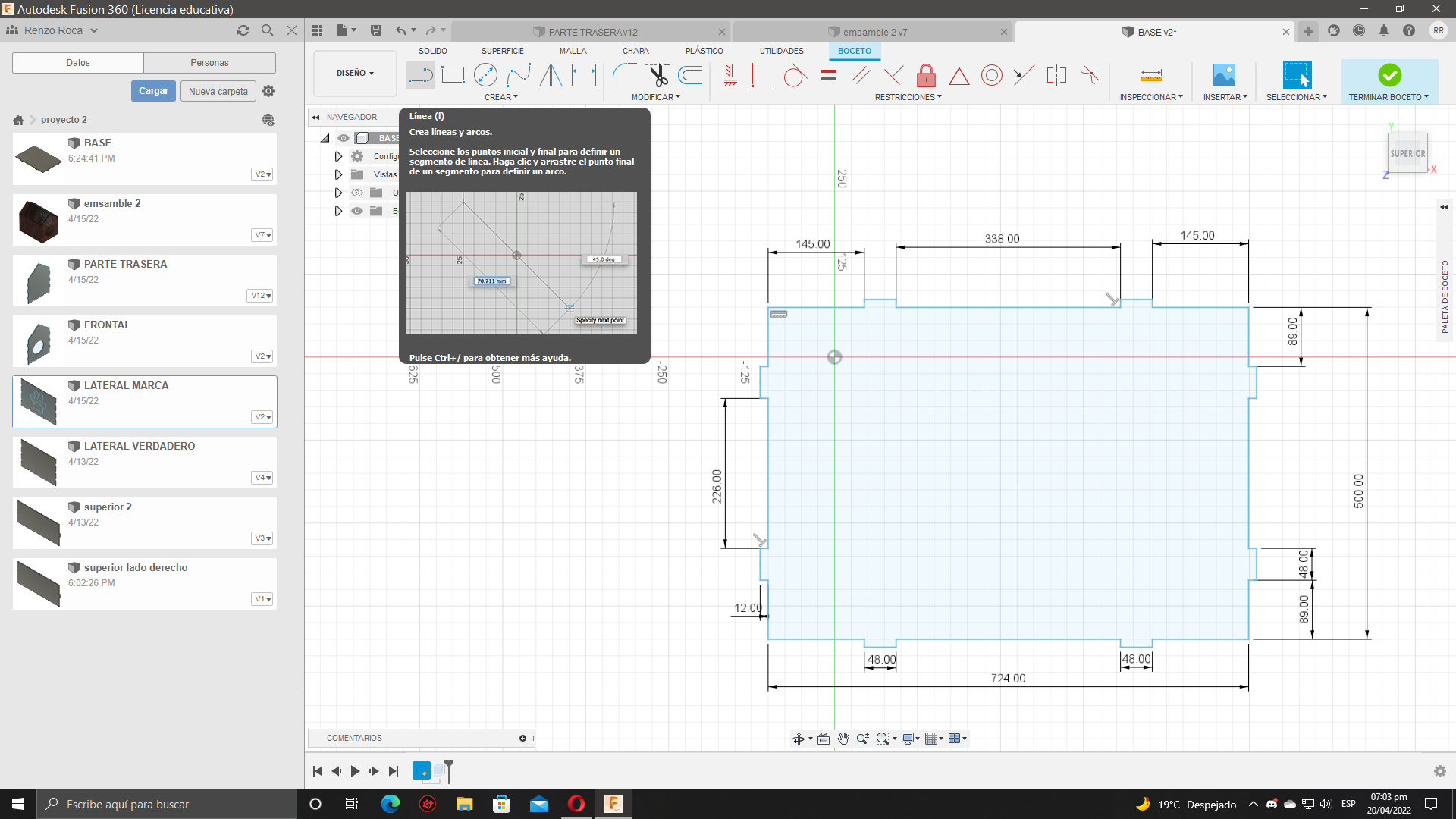Open File Explorer from taskbar
Viewport: 1456px width, 819px height.
(x=464, y=804)
